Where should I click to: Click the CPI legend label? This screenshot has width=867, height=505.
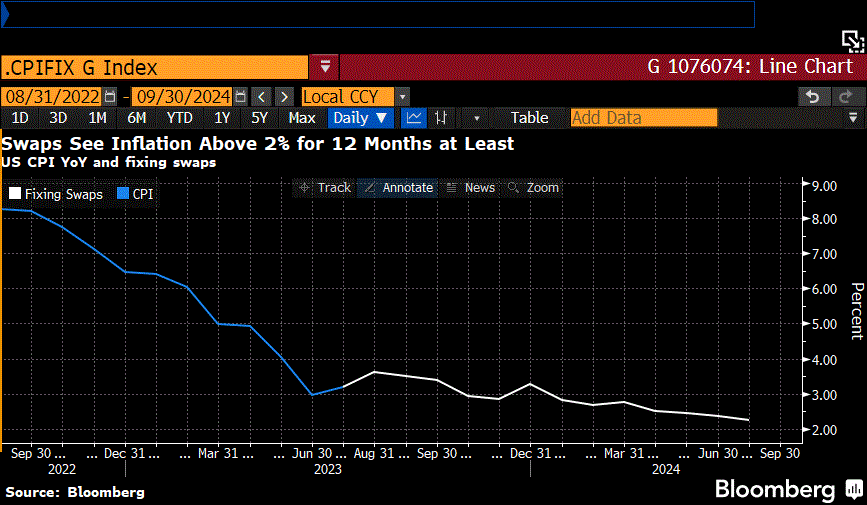pyautogui.click(x=143, y=194)
